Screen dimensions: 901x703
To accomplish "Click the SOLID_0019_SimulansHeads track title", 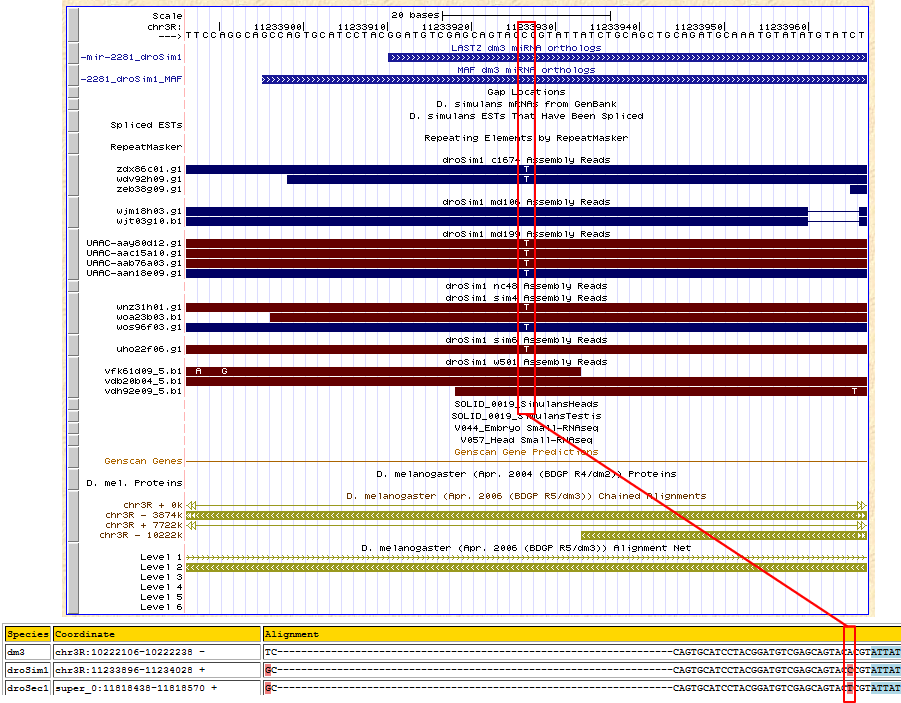I will 526,404.
